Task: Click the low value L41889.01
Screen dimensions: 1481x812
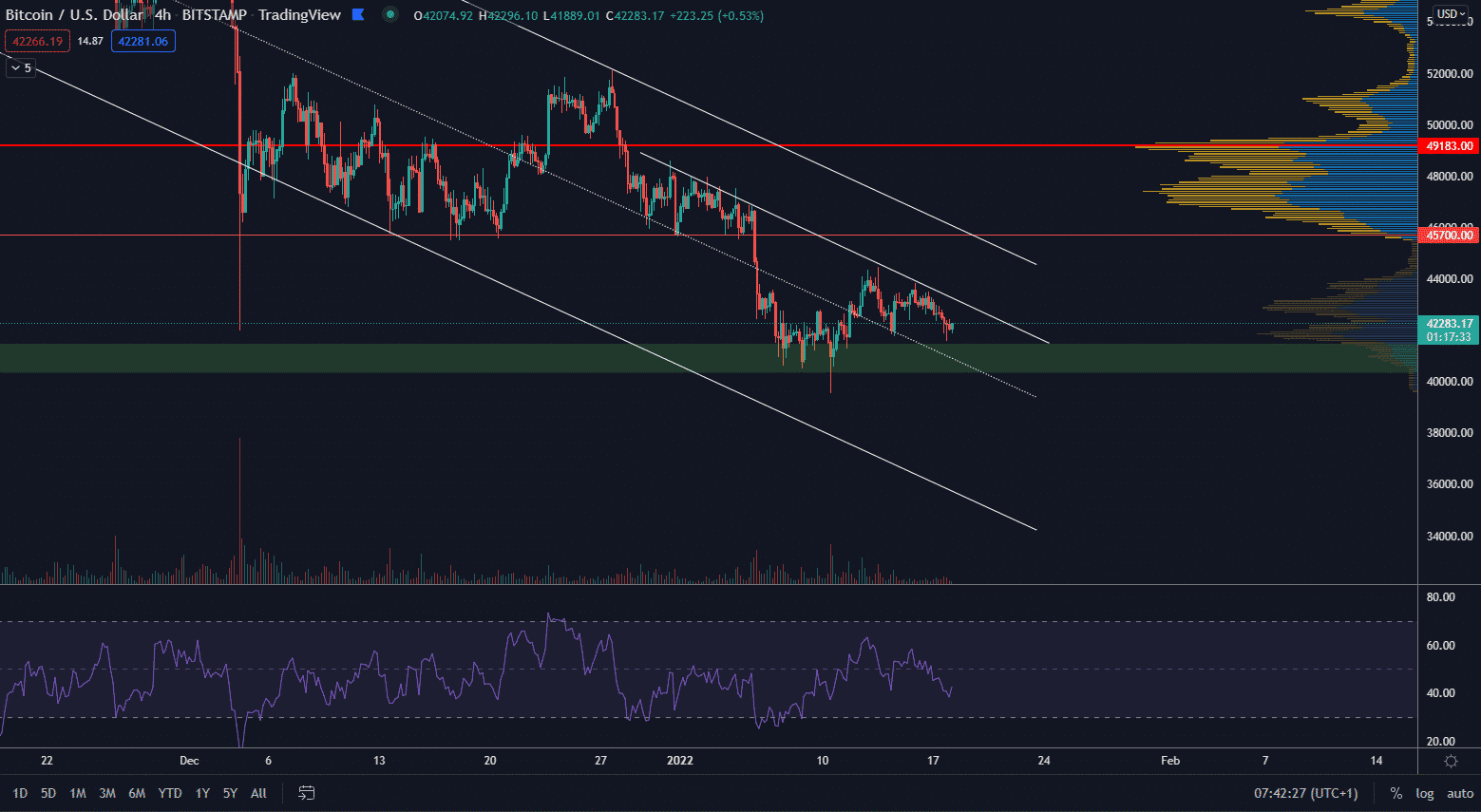Action: coord(572,15)
